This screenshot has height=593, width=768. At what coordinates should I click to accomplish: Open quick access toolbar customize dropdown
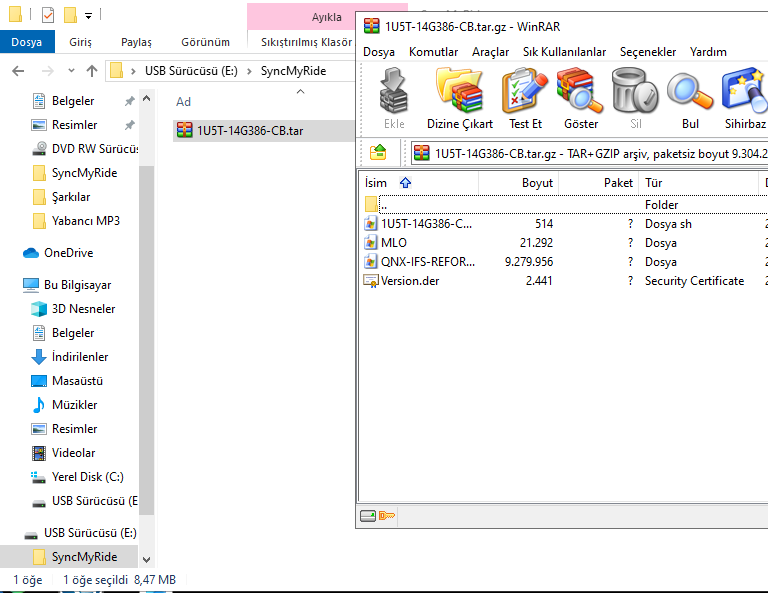(x=88, y=16)
